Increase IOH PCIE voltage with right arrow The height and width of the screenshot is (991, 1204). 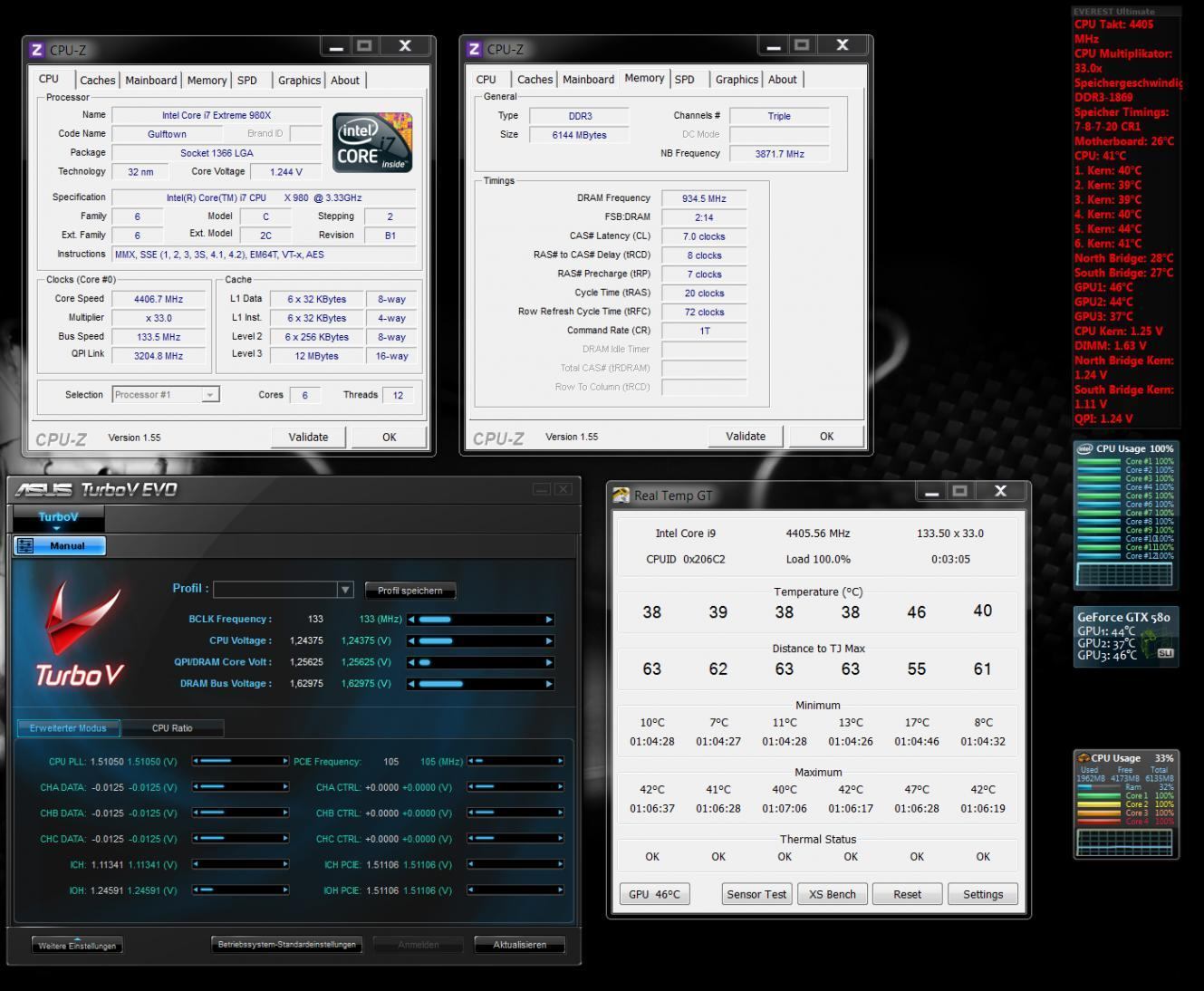click(561, 890)
